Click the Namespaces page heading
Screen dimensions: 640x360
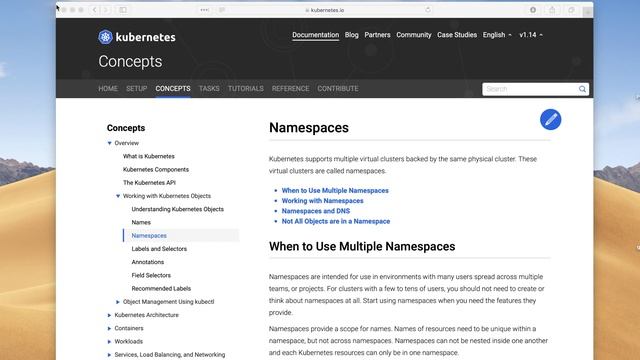pos(309,128)
